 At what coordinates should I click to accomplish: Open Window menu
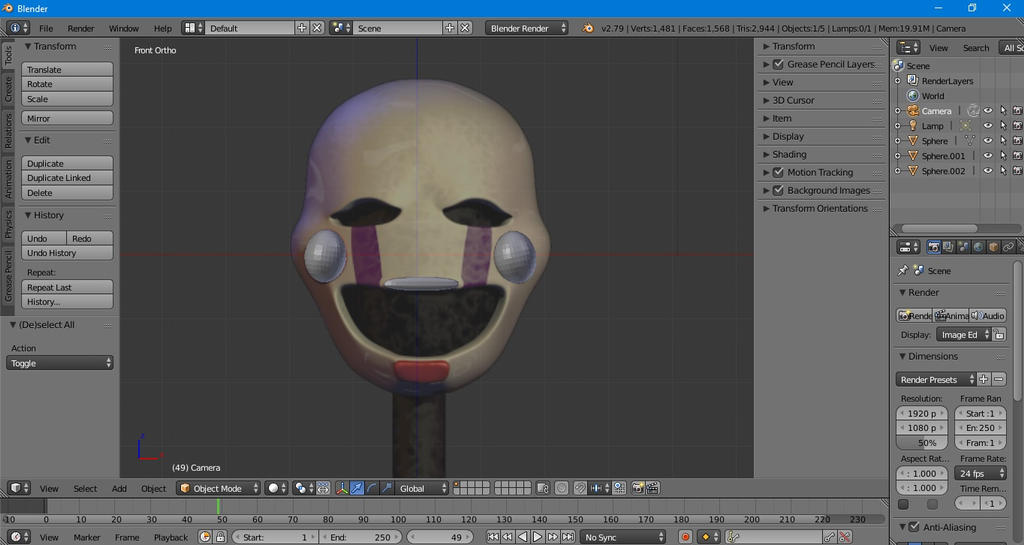(x=123, y=28)
